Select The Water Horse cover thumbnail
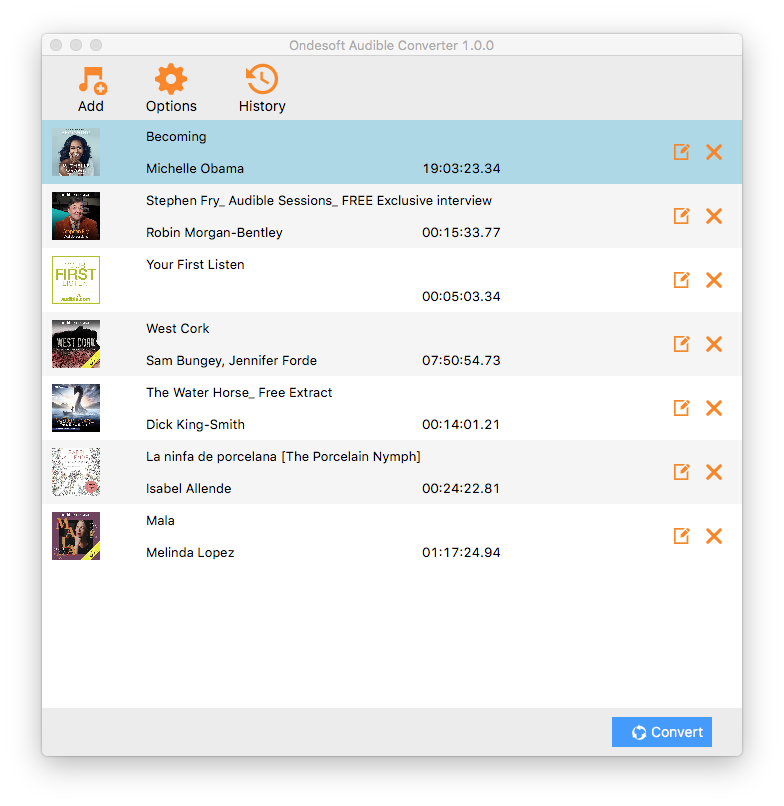 pyautogui.click(x=76, y=408)
